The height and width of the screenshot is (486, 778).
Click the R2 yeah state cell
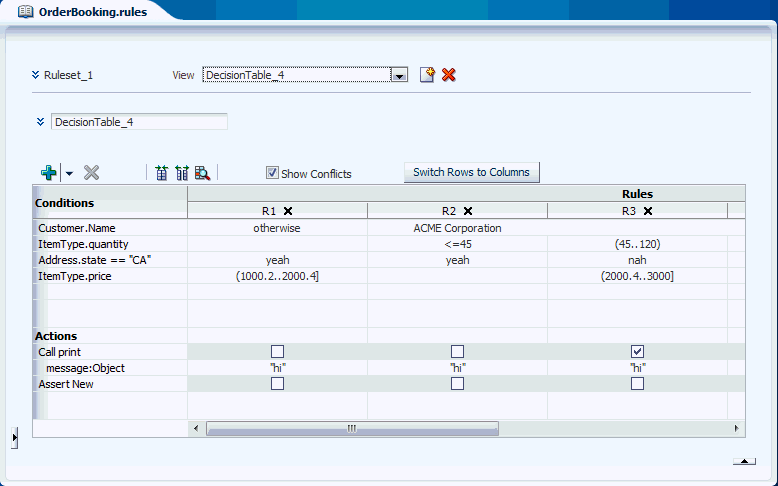pyautogui.click(x=457, y=260)
